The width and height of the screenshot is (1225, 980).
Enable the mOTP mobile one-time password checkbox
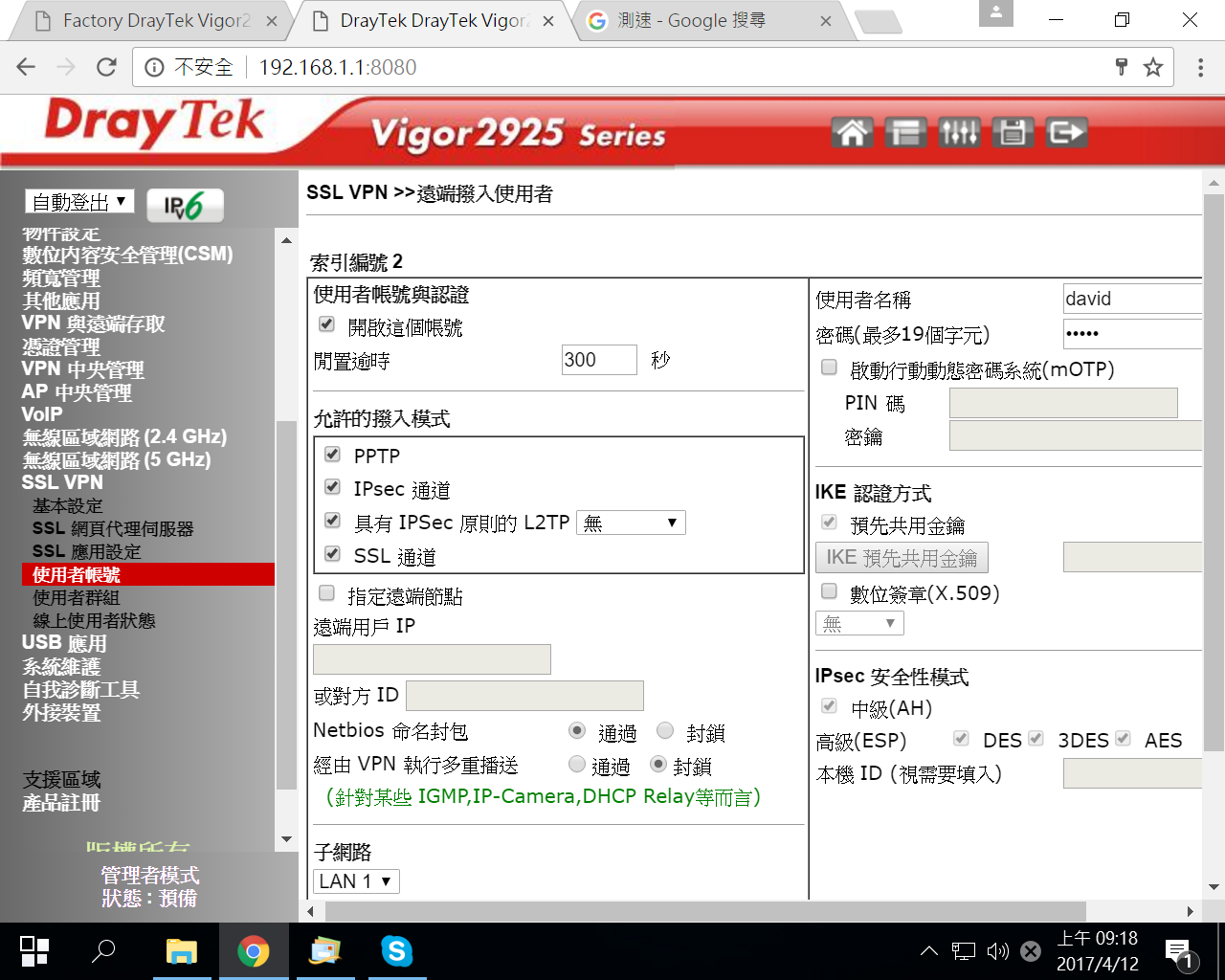(830, 368)
